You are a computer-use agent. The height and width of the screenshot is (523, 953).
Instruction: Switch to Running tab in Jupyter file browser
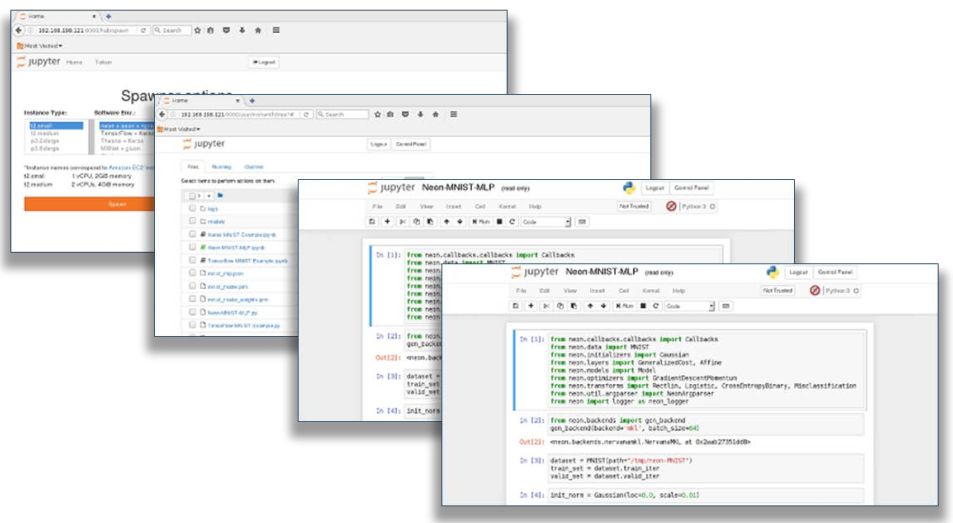coord(221,166)
